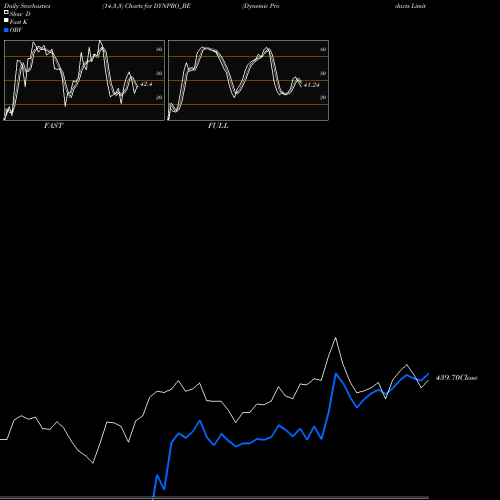The height and width of the screenshot is (500, 500).
Task: Click the 'Slow D' legend text
Action: [20, 14]
